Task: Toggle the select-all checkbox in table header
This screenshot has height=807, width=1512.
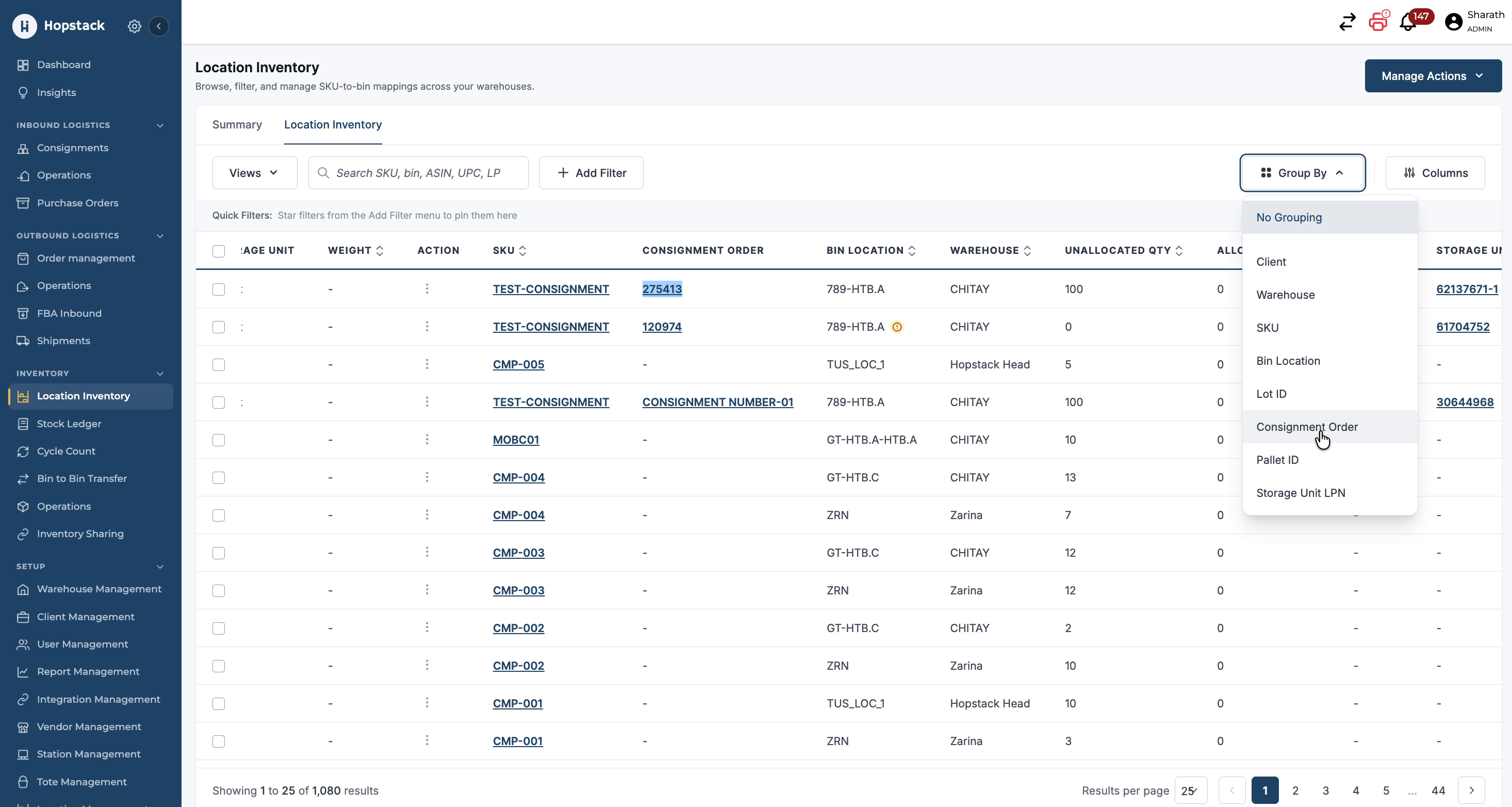Action: pyautogui.click(x=218, y=251)
